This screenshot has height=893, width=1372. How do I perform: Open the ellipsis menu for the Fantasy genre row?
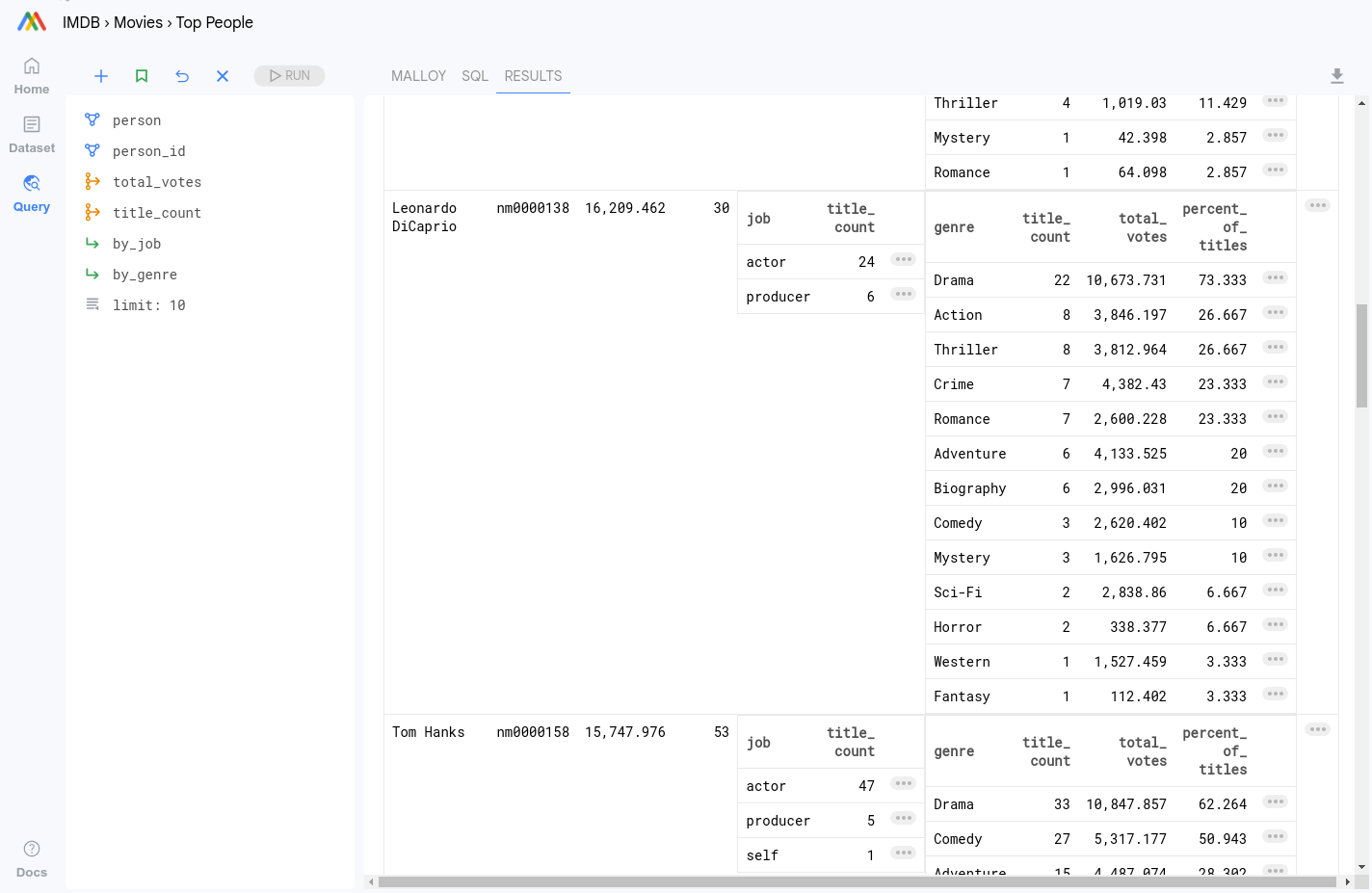pos(1276,694)
